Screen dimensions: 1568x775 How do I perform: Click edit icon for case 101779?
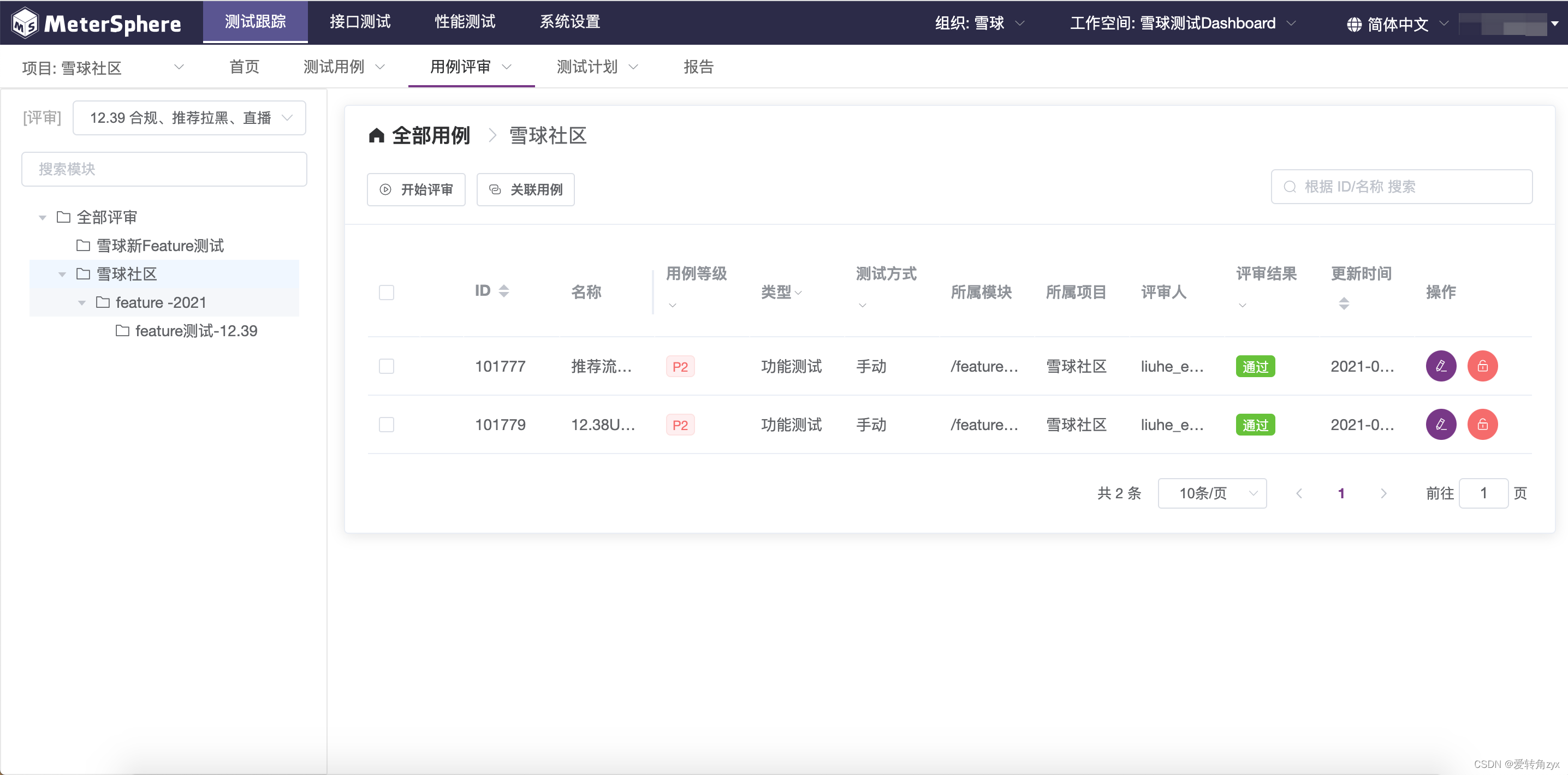pyautogui.click(x=1441, y=425)
